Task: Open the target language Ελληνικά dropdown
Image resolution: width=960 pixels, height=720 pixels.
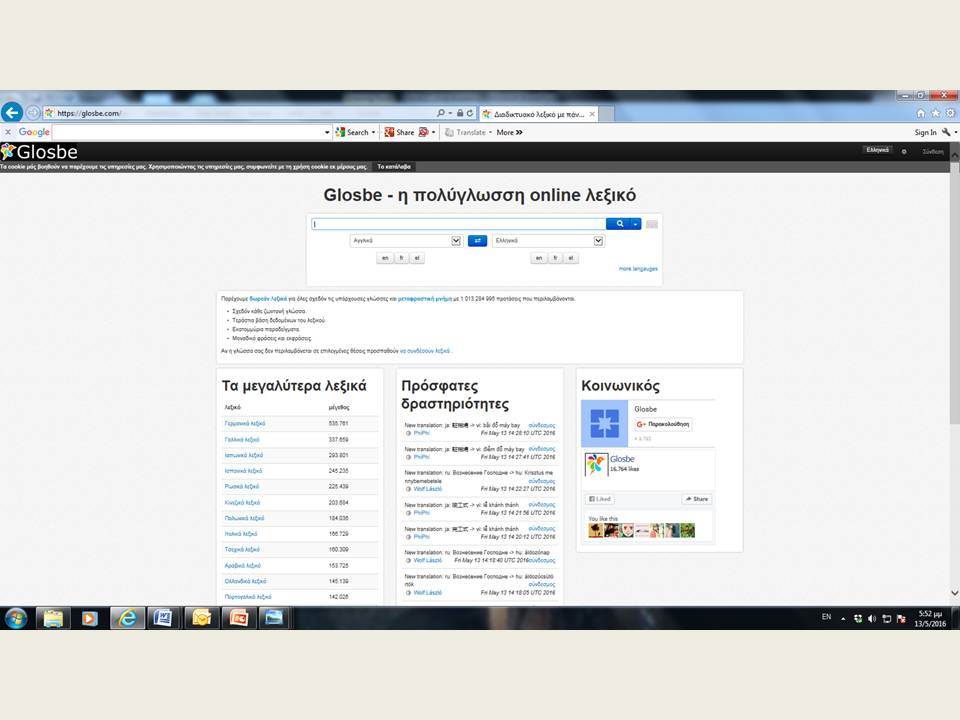Action: (548, 241)
